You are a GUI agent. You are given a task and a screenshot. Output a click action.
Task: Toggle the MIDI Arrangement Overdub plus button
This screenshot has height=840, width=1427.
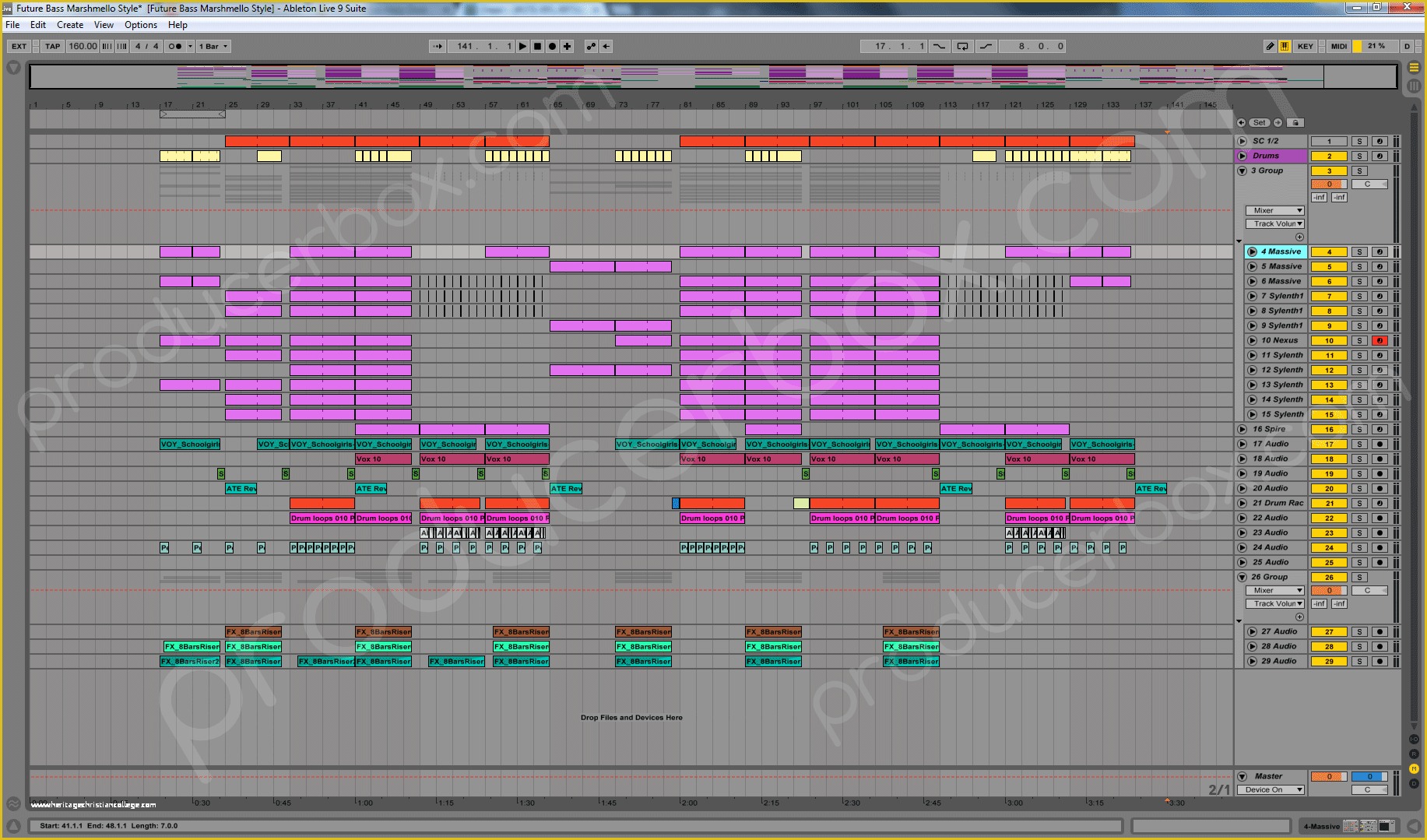pyautogui.click(x=568, y=46)
